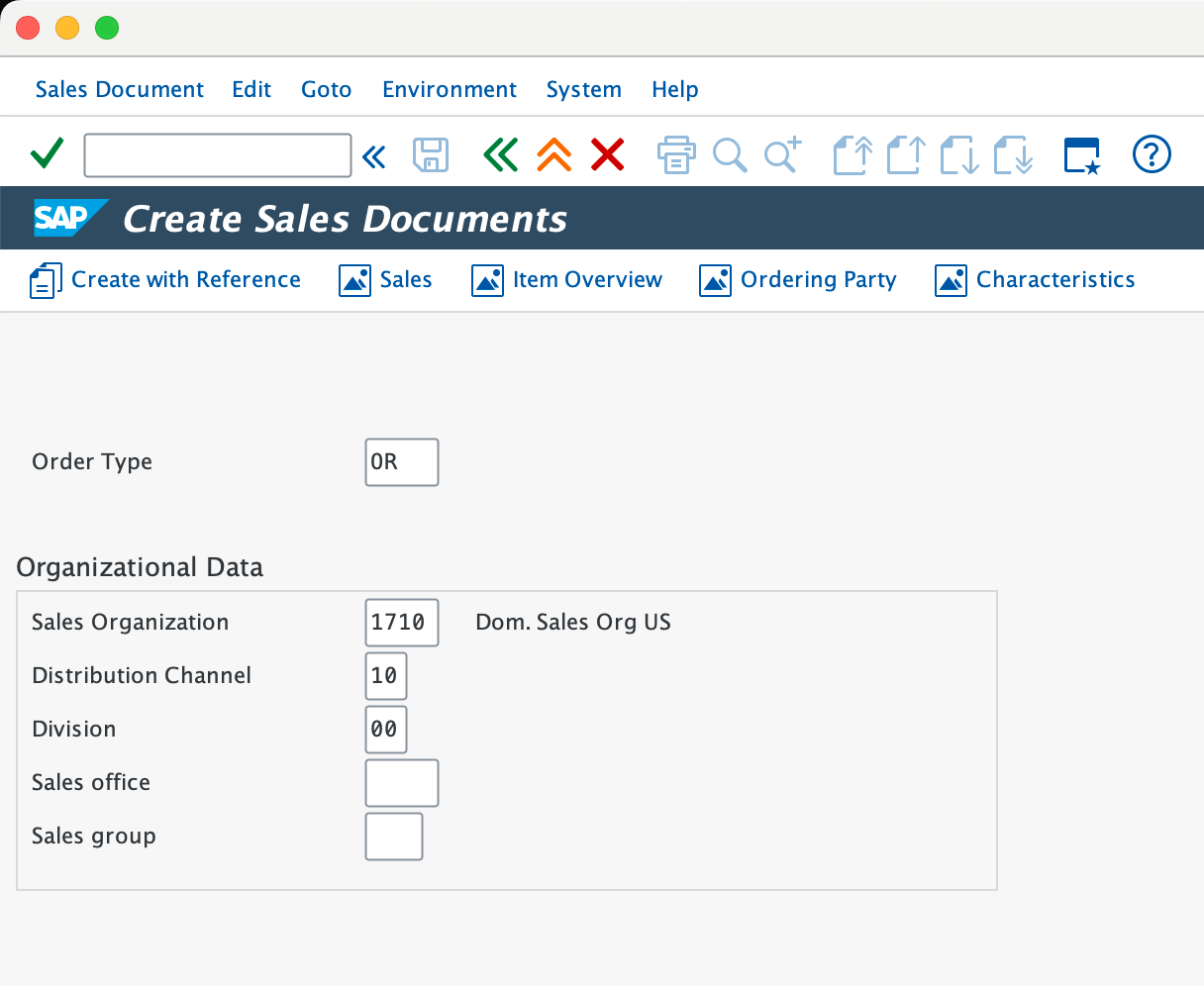Viewport: 1204px width, 986px height.
Task: Click the SAP logo
Action: click(x=70, y=218)
